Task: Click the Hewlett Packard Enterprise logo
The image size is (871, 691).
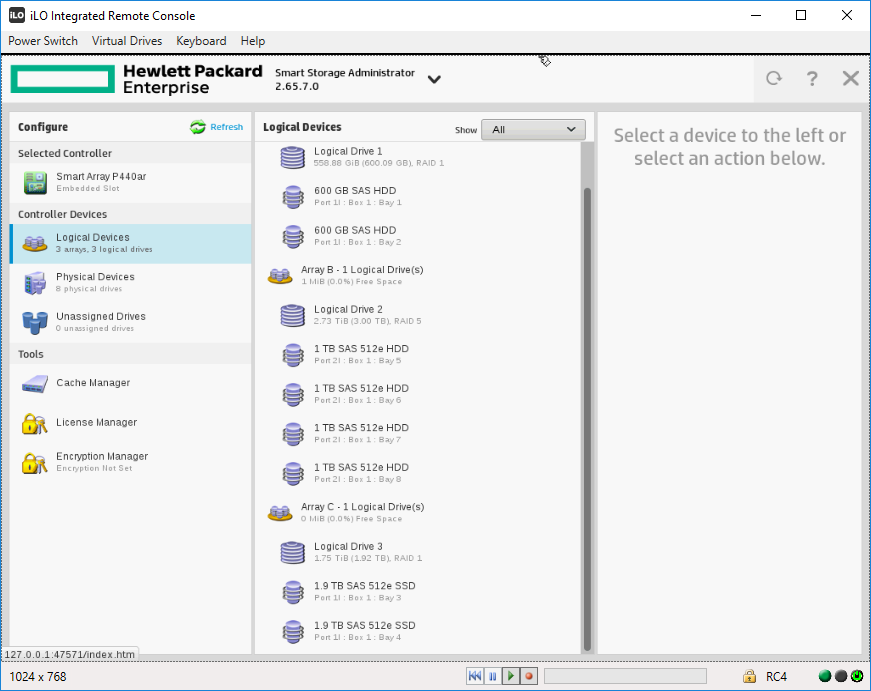Action: pyautogui.click(x=137, y=79)
